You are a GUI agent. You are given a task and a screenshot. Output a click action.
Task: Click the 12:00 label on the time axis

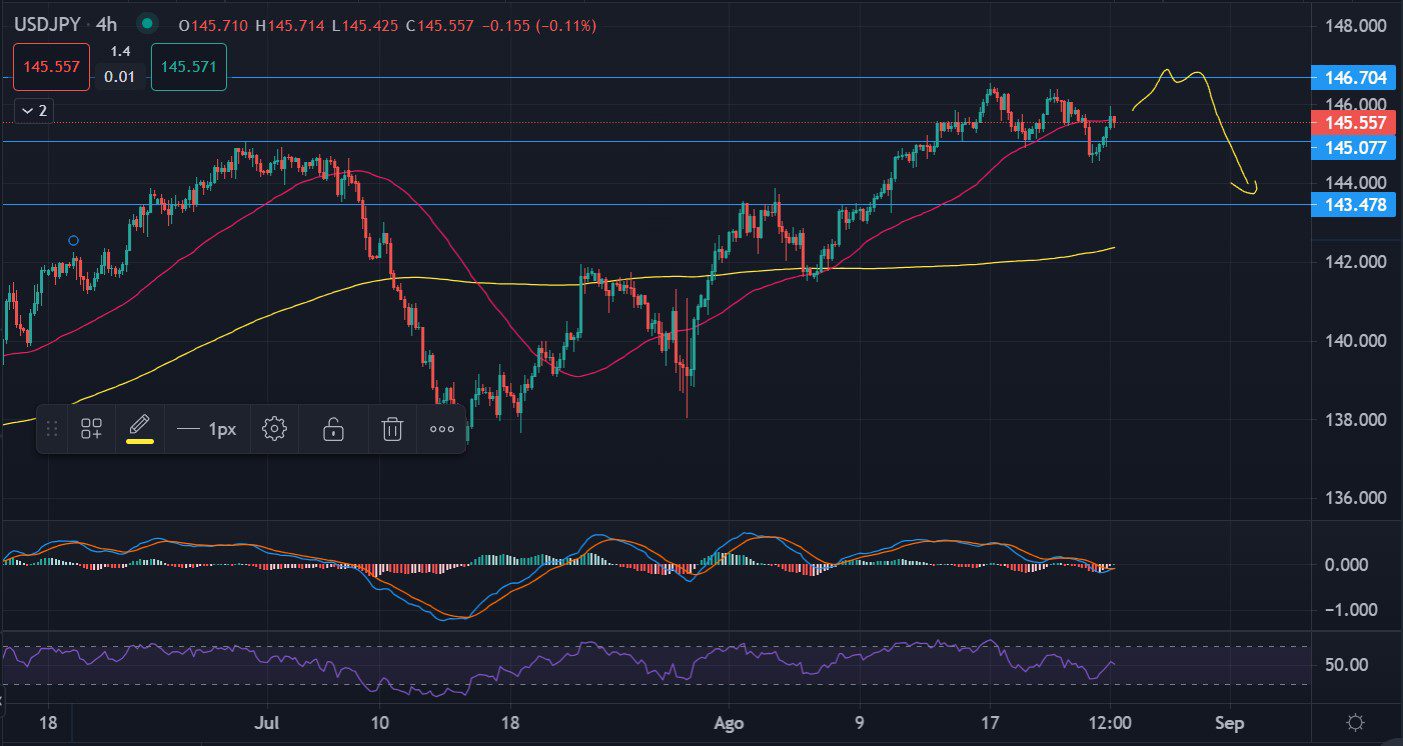tap(1112, 721)
